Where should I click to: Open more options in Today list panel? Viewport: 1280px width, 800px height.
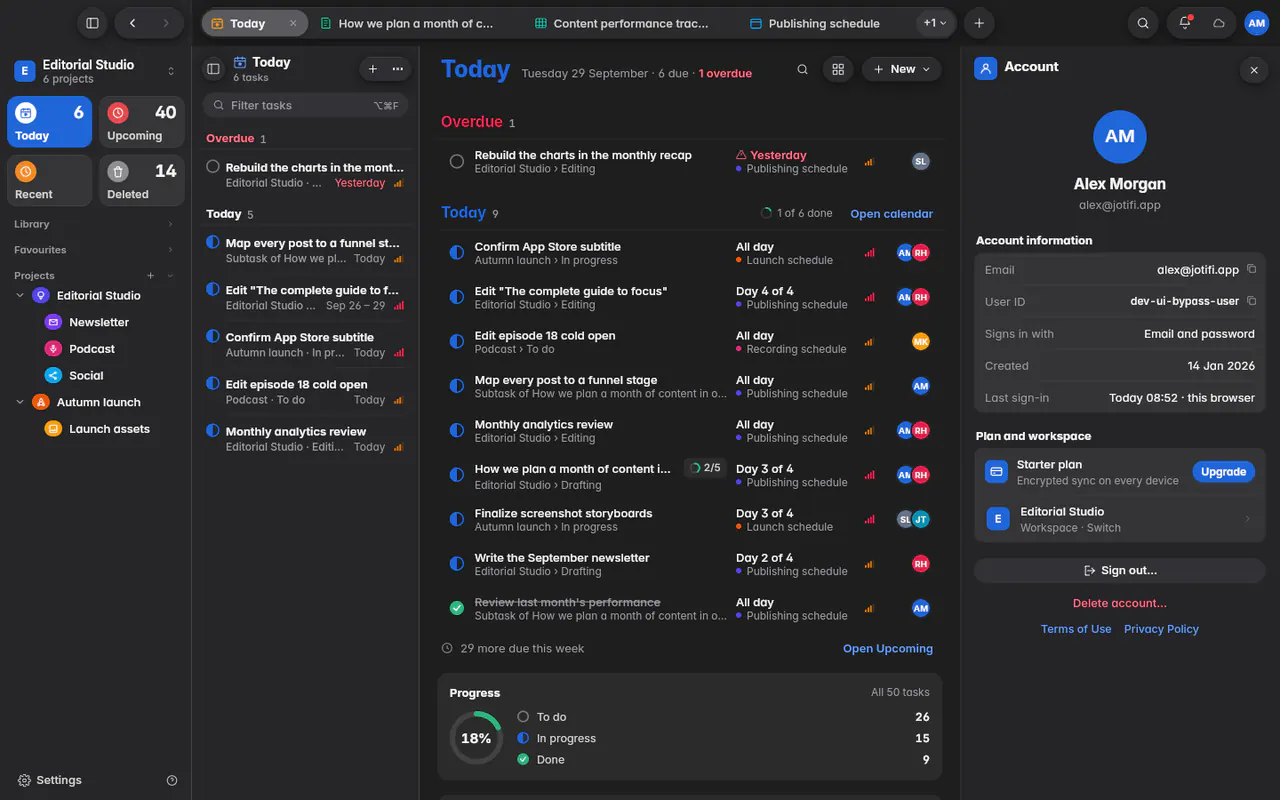pos(398,69)
